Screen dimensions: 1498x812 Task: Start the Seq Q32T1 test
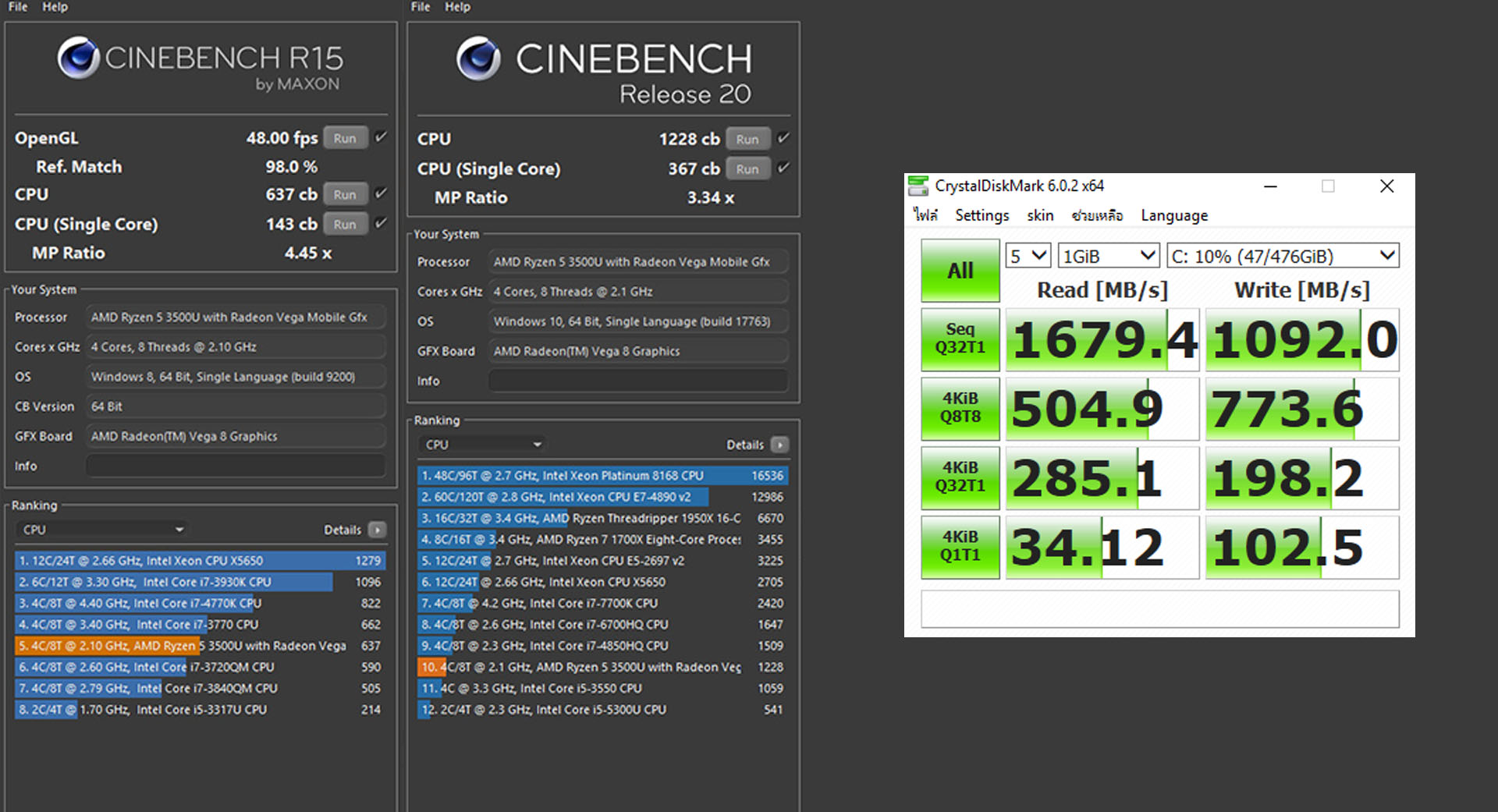960,339
